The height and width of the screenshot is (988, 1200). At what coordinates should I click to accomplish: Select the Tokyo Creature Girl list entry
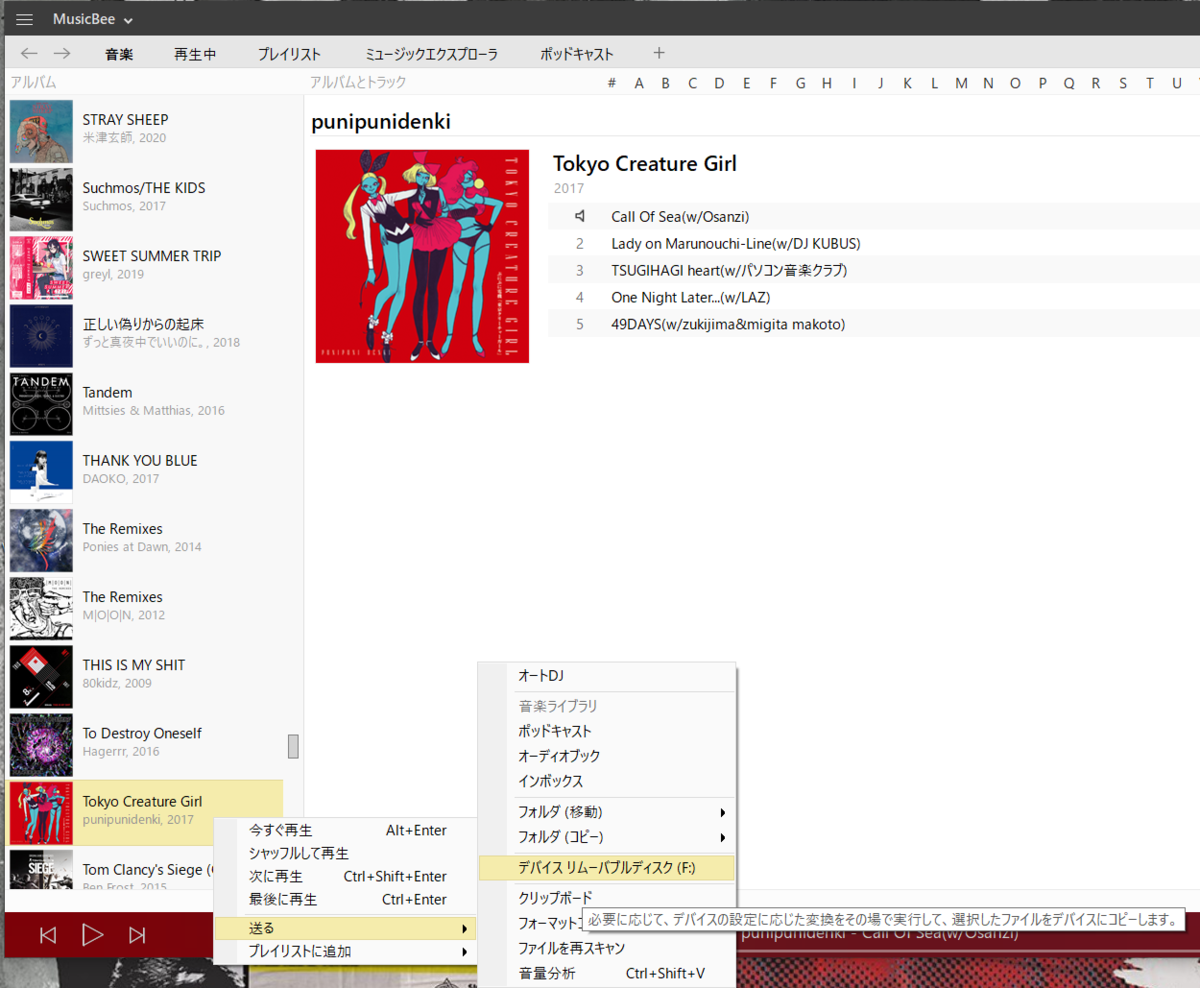[146, 812]
